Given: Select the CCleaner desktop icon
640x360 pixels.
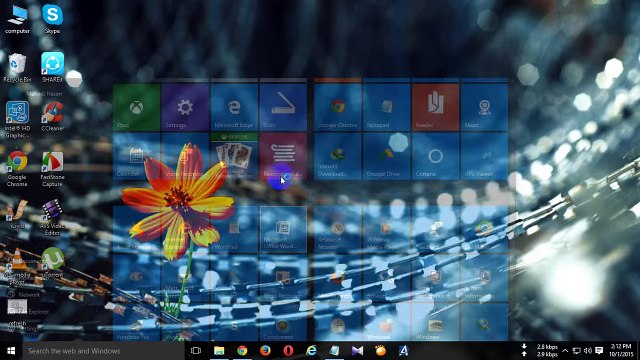Looking at the screenshot, I should 53,116.
